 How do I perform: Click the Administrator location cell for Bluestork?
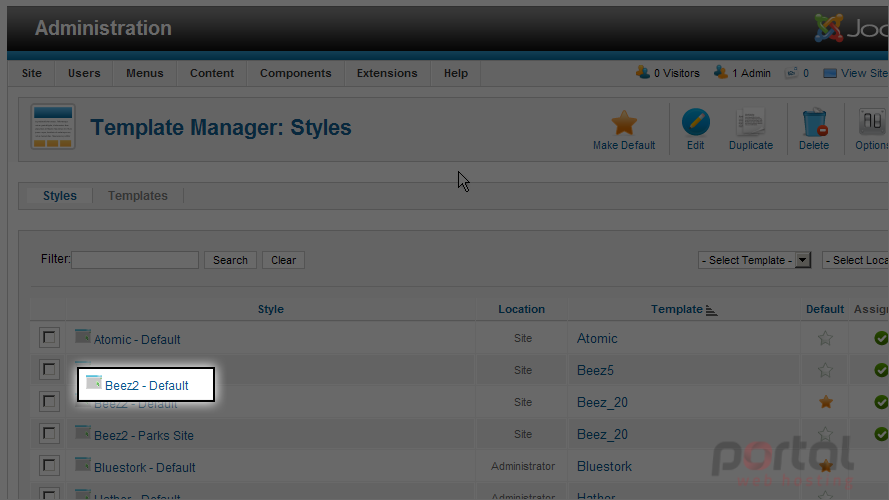tap(523, 466)
